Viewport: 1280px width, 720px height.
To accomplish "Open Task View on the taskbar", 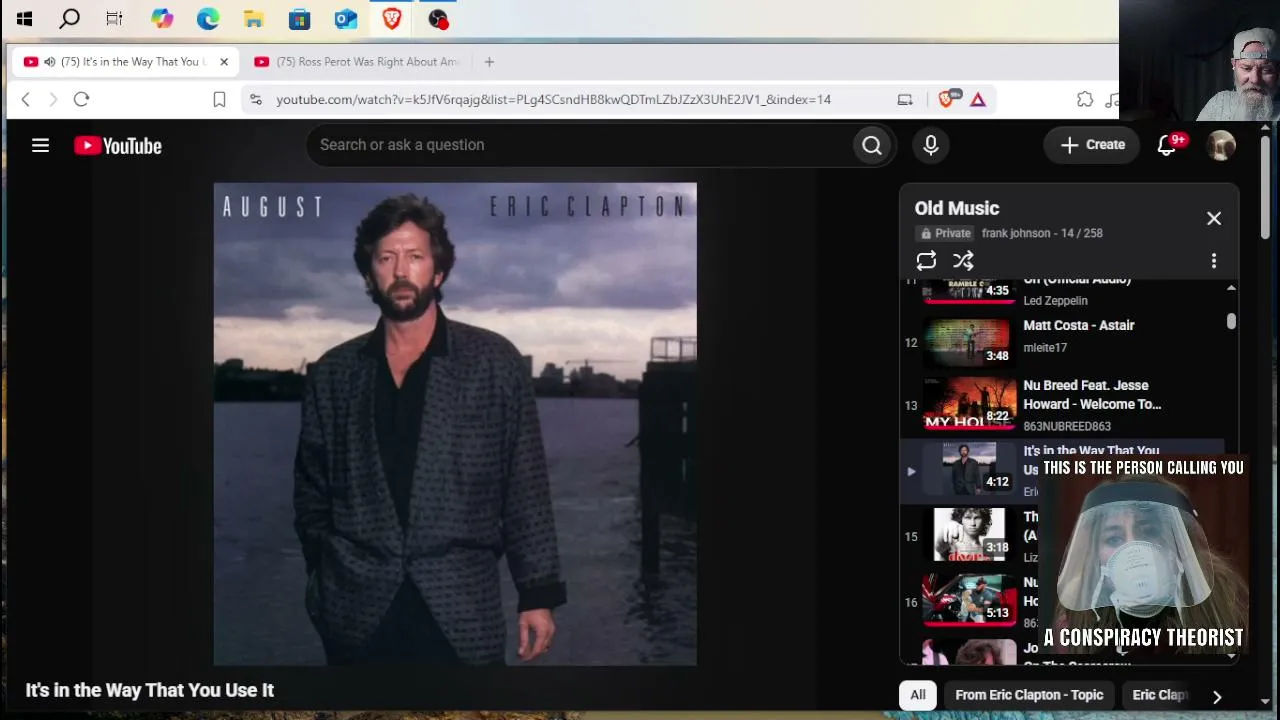I will 114,18.
